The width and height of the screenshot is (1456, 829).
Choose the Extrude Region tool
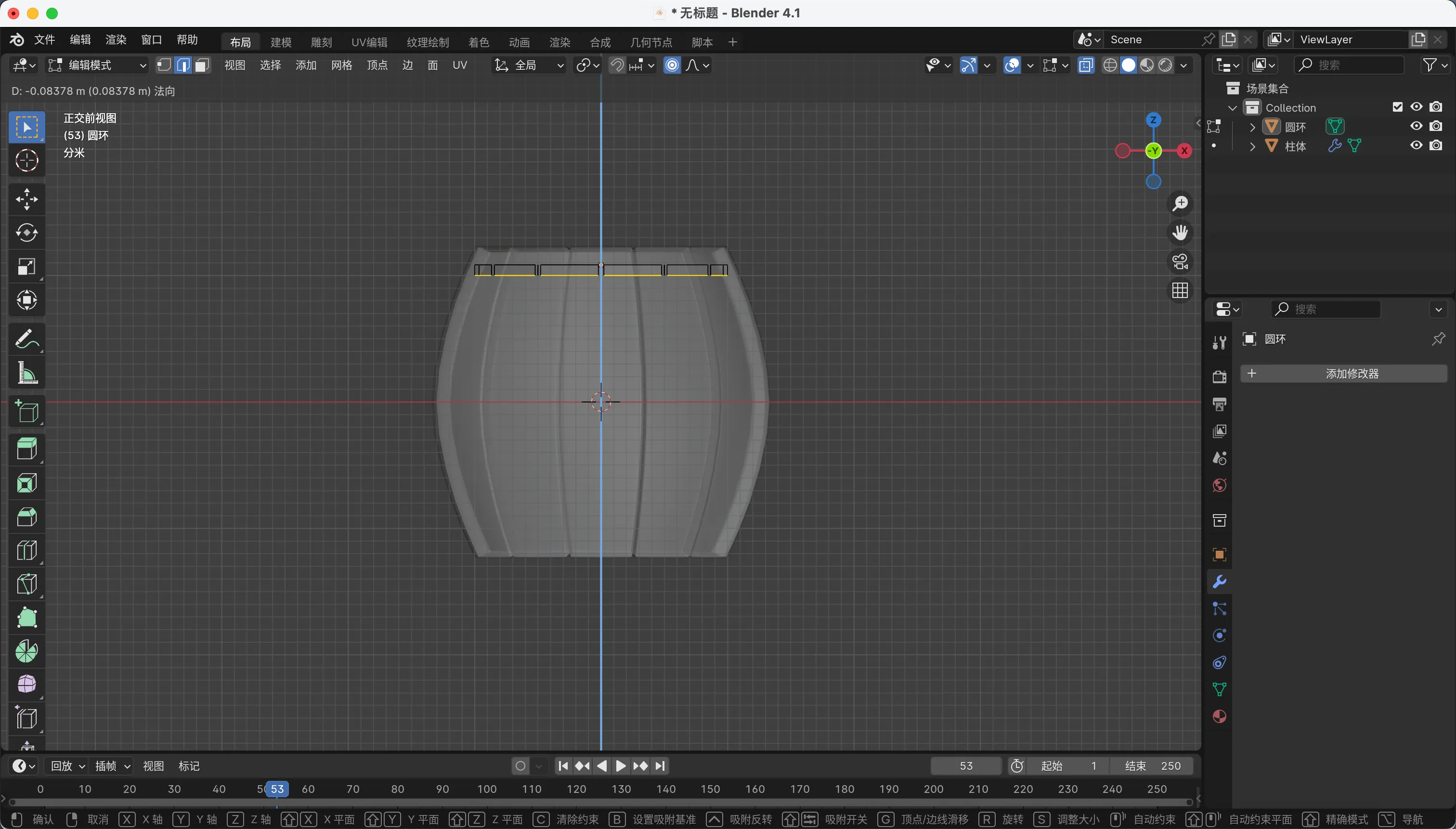(x=27, y=449)
